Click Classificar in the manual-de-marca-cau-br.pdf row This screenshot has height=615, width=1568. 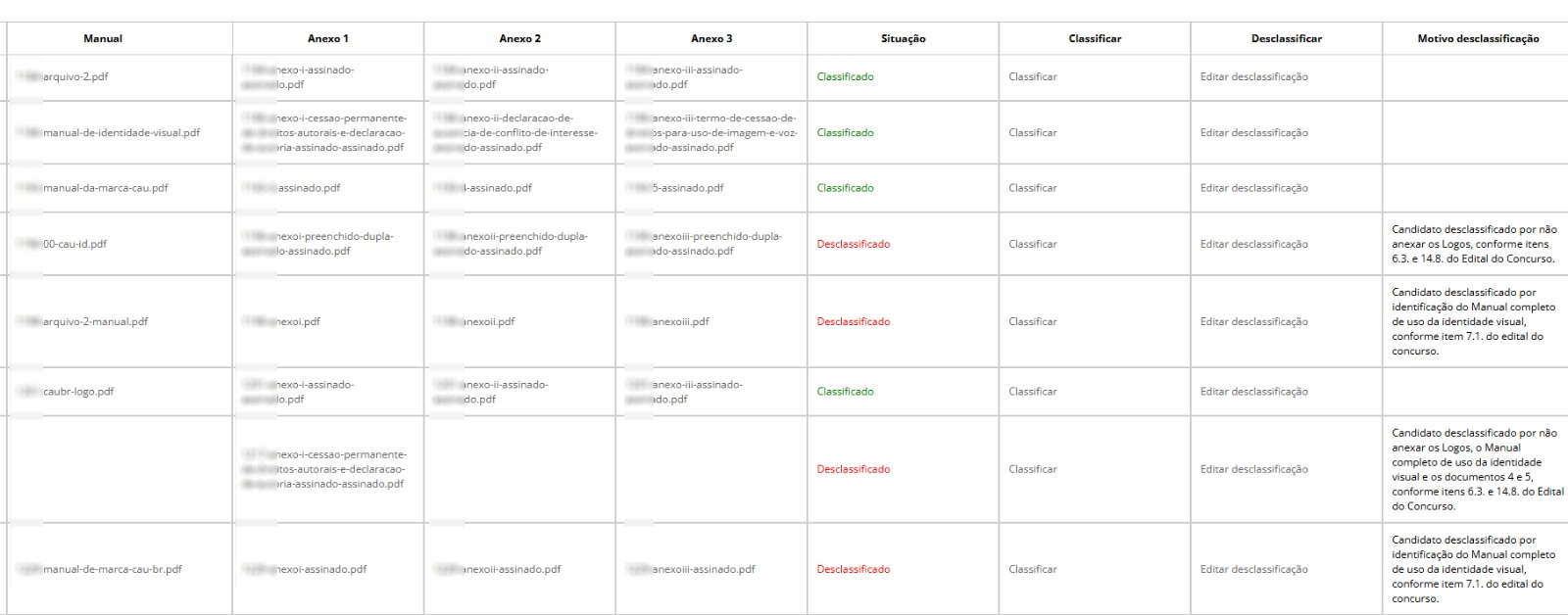coord(1033,569)
